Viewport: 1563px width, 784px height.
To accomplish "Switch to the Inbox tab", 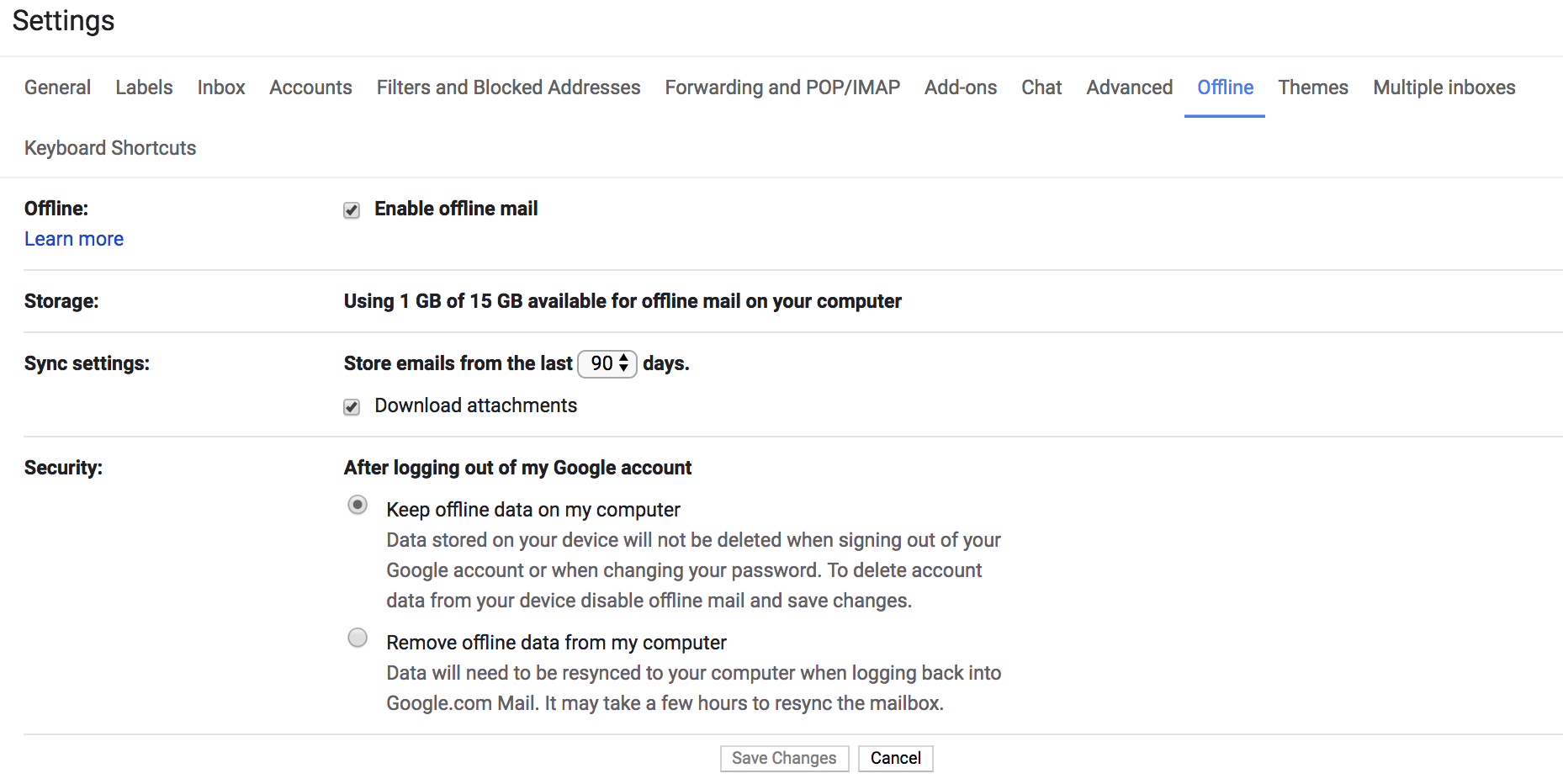I will pos(220,87).
